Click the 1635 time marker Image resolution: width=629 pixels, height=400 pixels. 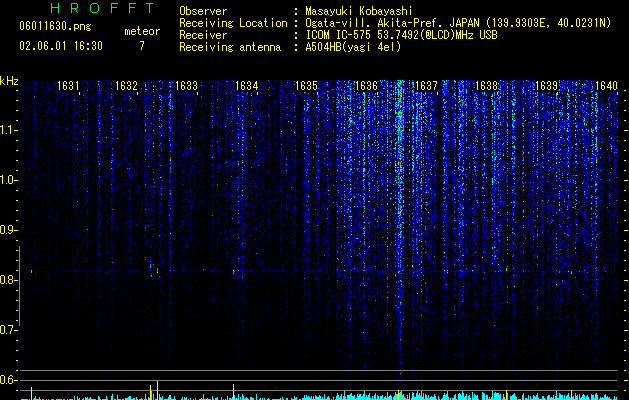306,86
